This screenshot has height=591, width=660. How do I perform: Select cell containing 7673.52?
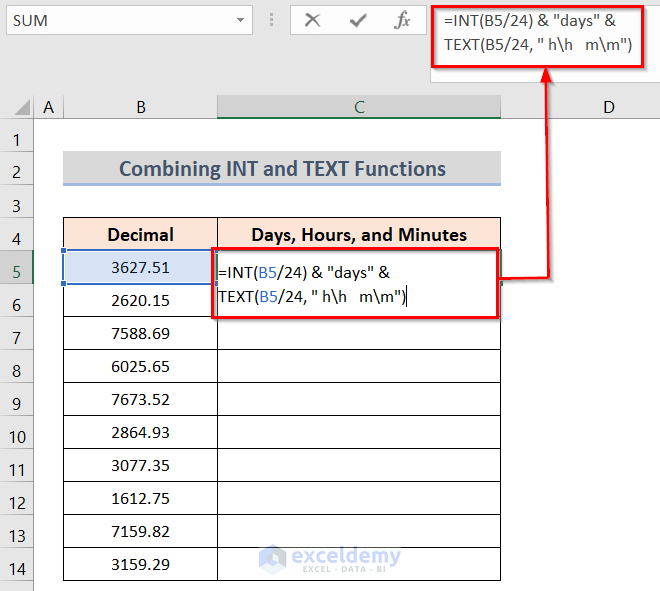tap(141, 399)
